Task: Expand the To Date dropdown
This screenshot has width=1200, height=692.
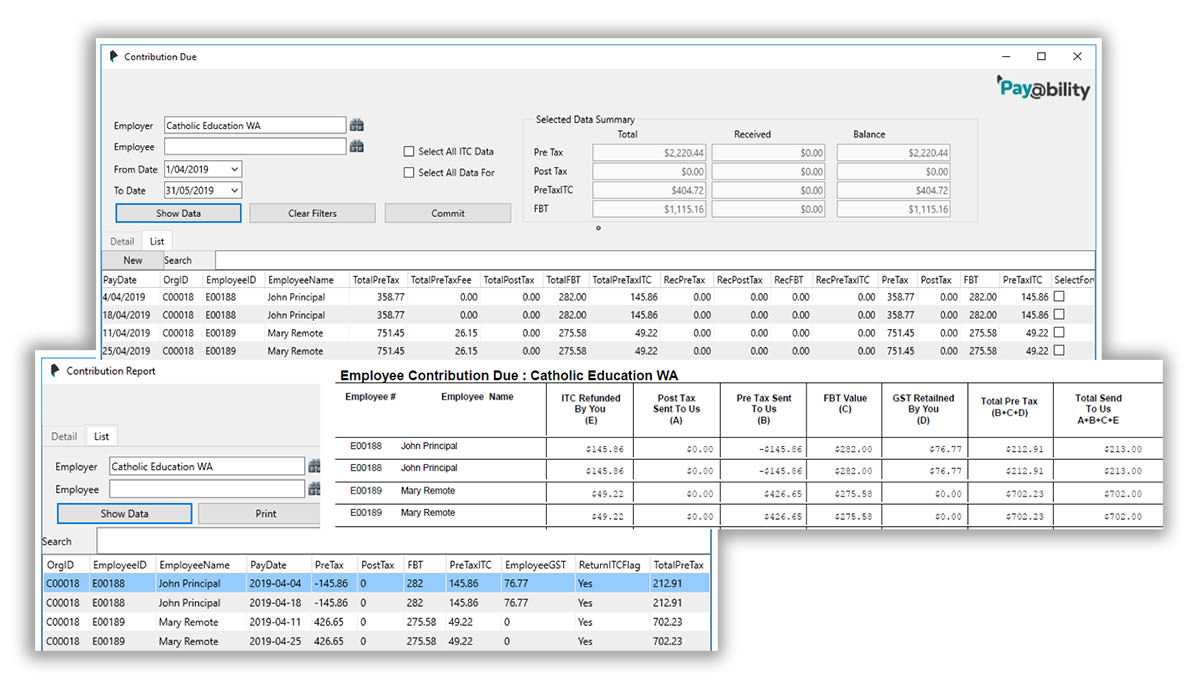Action: tap(234, 191)
